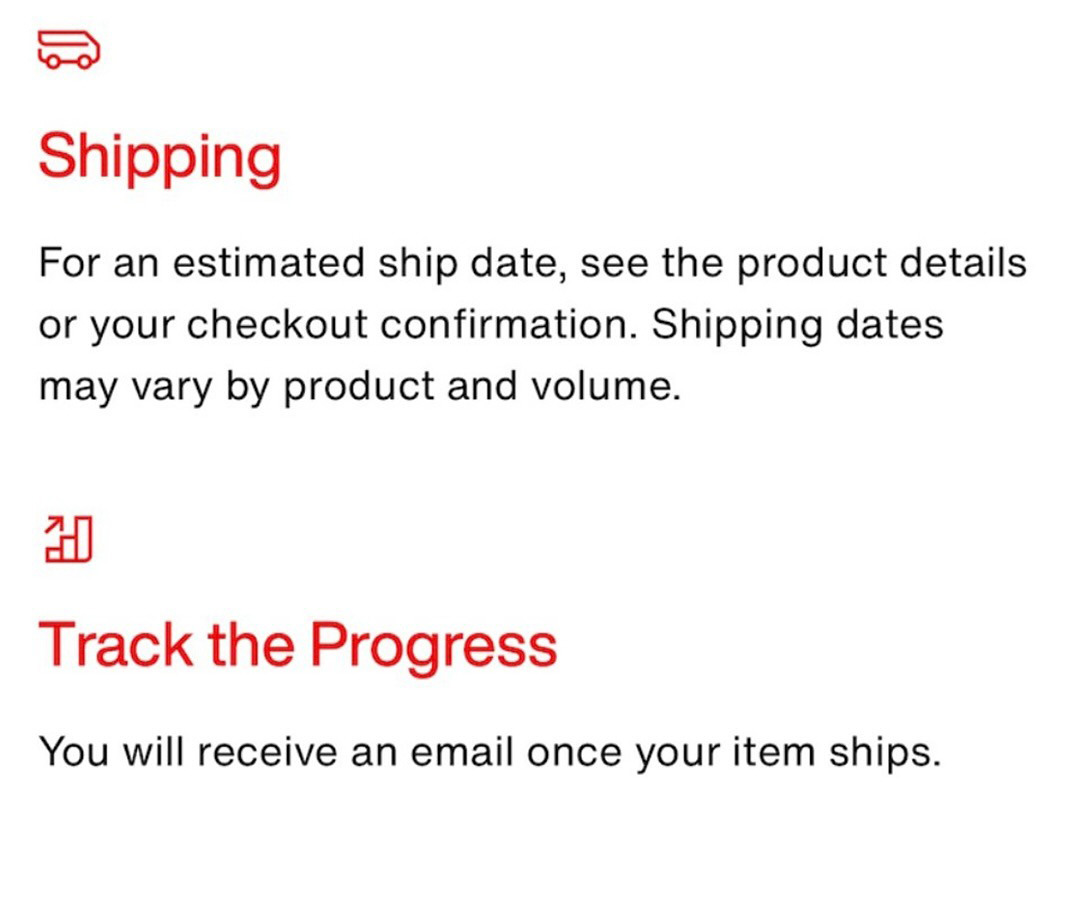Click "For an" opening the shipping paragraph

coord(99,264)
